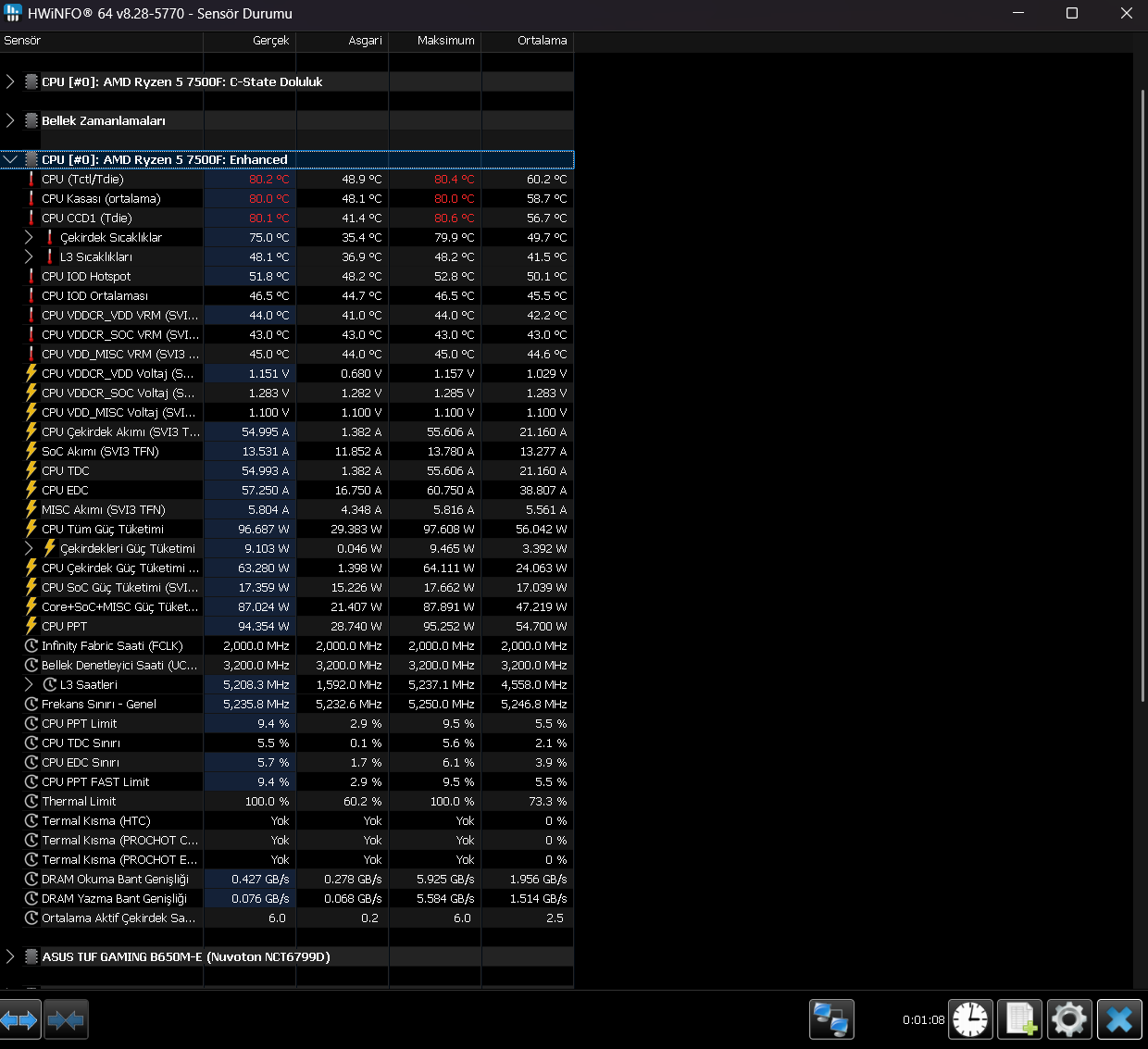Click the 96.687 W current power value
The image size is (1148, 1049).
pyautogui.click(x=263, y=530)
